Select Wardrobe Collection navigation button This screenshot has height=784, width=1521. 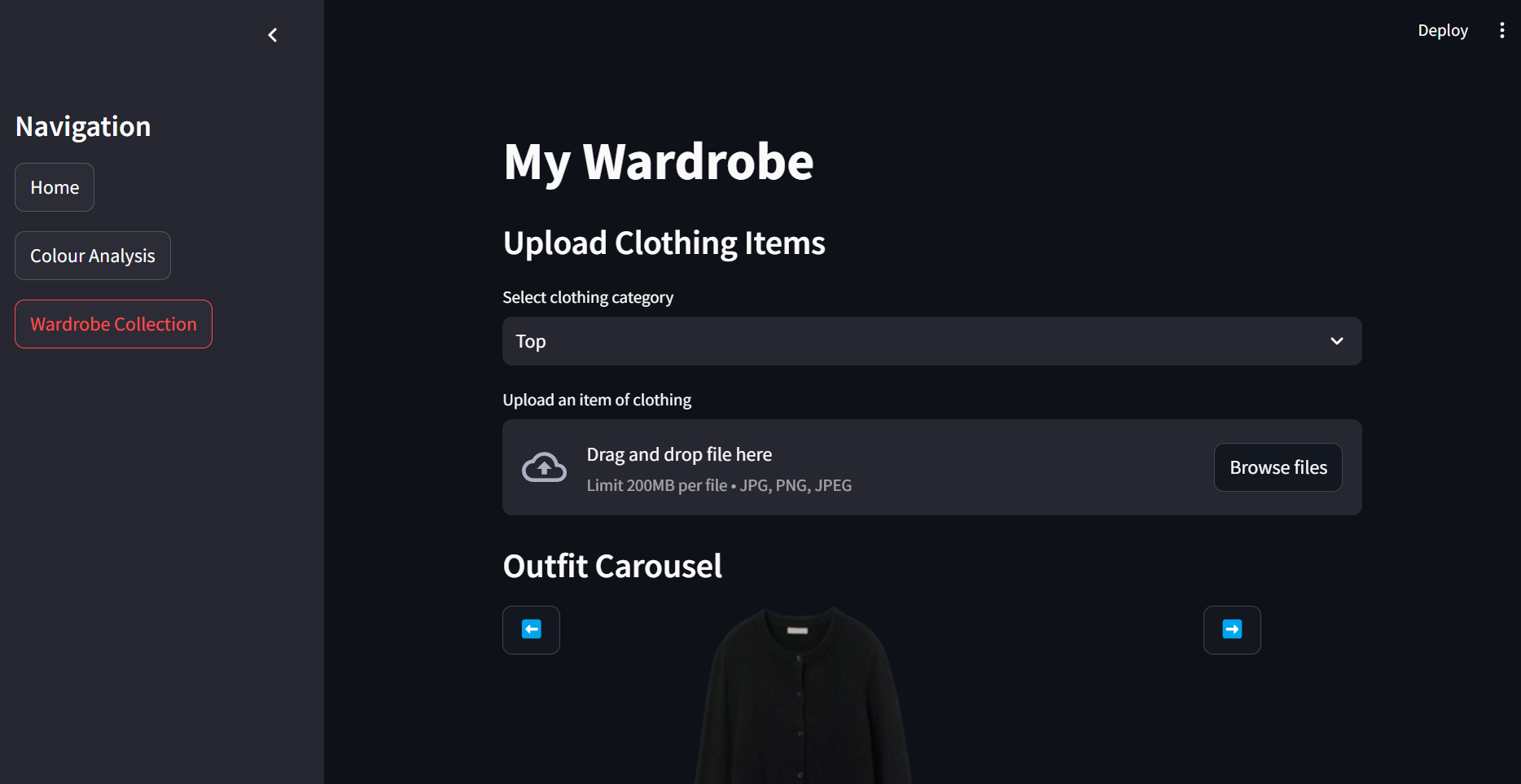click(x=113, y=324)
